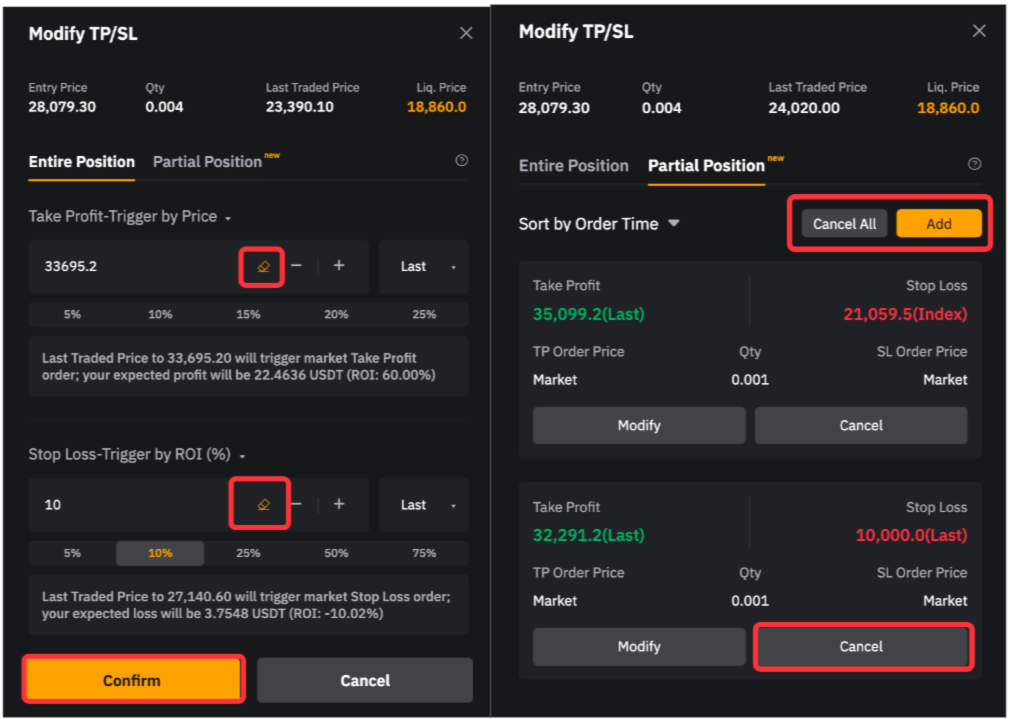1011x719 pixels.
Task: Clear the Take Profit price using the eraser icon
Action: (261, 266)
